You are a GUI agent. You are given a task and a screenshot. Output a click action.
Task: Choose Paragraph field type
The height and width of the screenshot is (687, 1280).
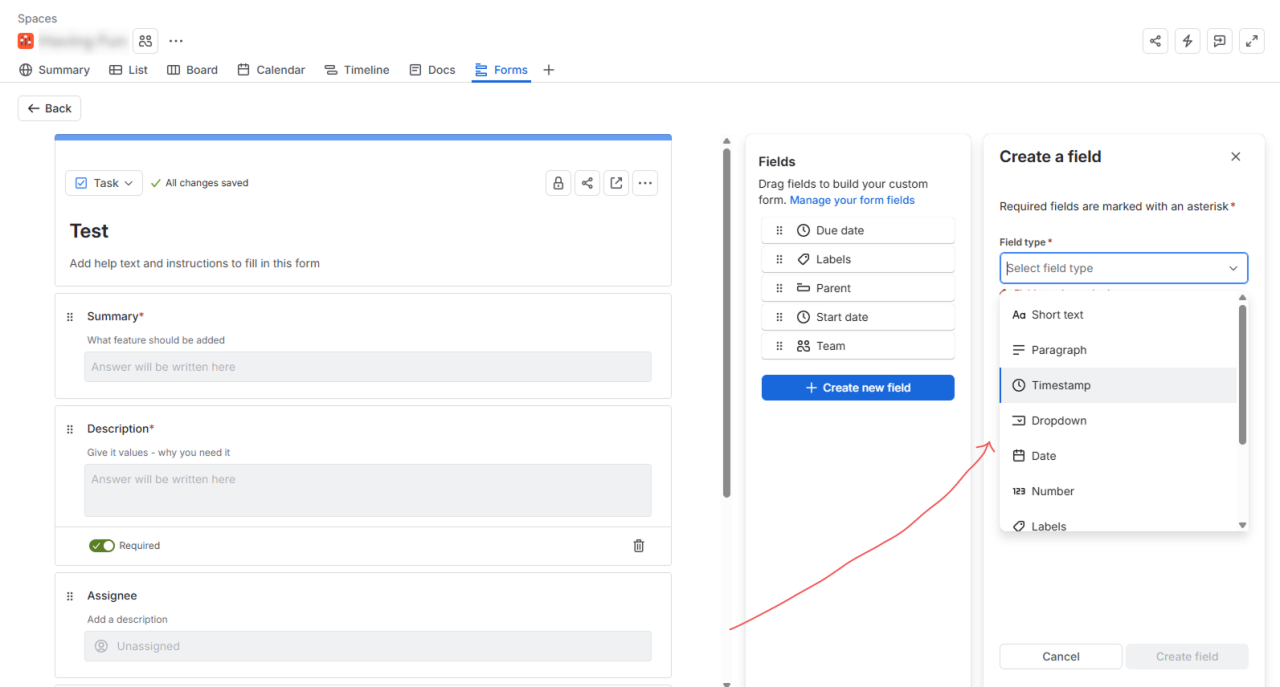(x=1118, y=350)
